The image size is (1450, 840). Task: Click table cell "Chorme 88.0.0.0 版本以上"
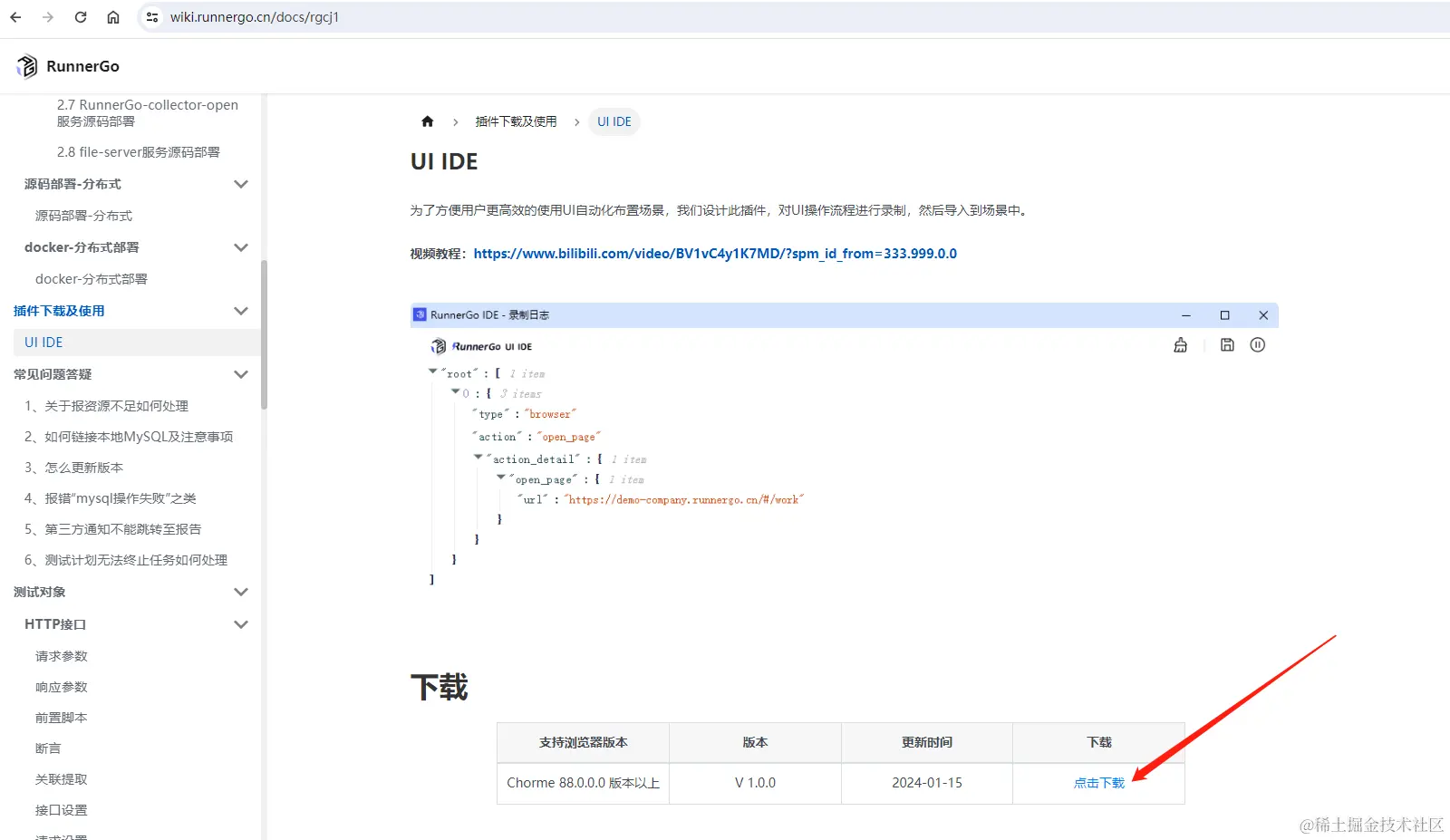point(583,783)
